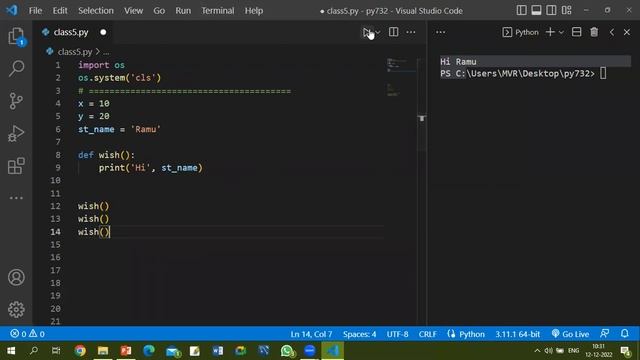Start Go Live server

pyautogui.click(x=570, y=334)
